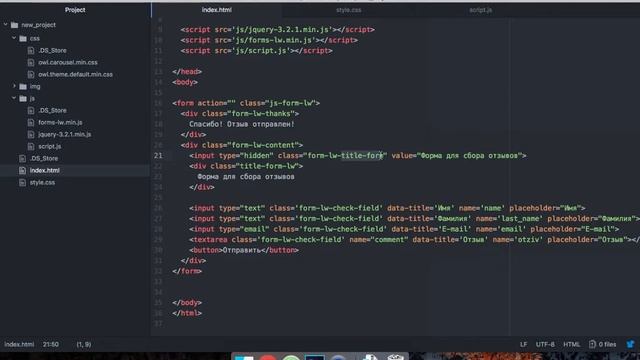This screenshot has width=640, height=360.
Task: Switch to the style.css editor tab
Action: click(349, 10)
